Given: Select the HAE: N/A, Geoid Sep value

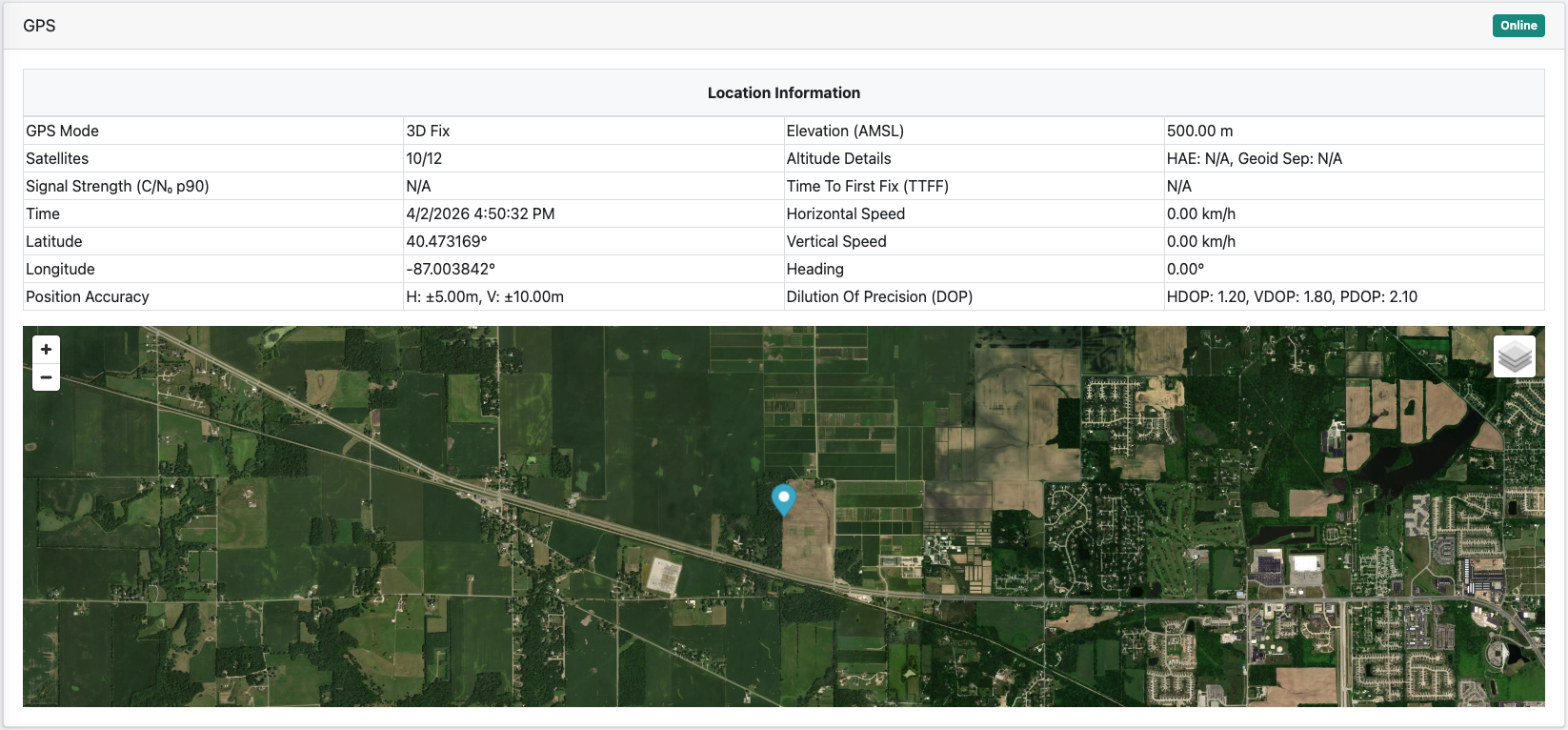Looking at the screenshot, I should [1254, 158].
